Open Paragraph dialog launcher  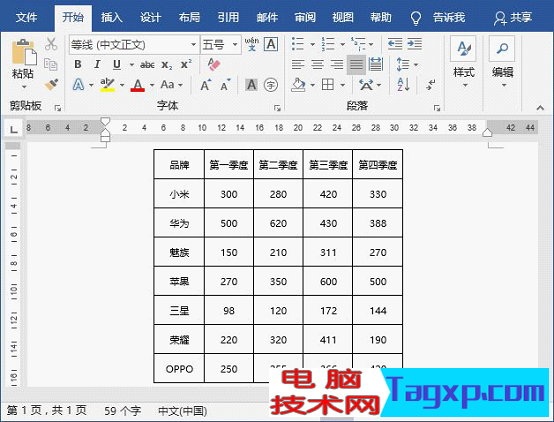tap(437, 108)
